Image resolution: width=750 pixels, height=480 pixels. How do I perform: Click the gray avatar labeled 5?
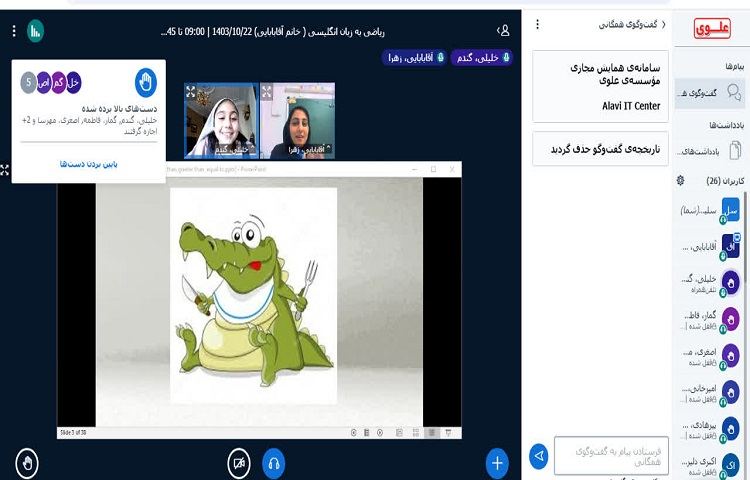point(28,83)
